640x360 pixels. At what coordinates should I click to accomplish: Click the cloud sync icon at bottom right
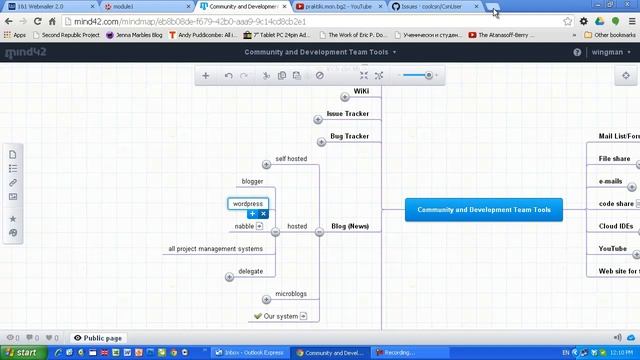(631, 338)
